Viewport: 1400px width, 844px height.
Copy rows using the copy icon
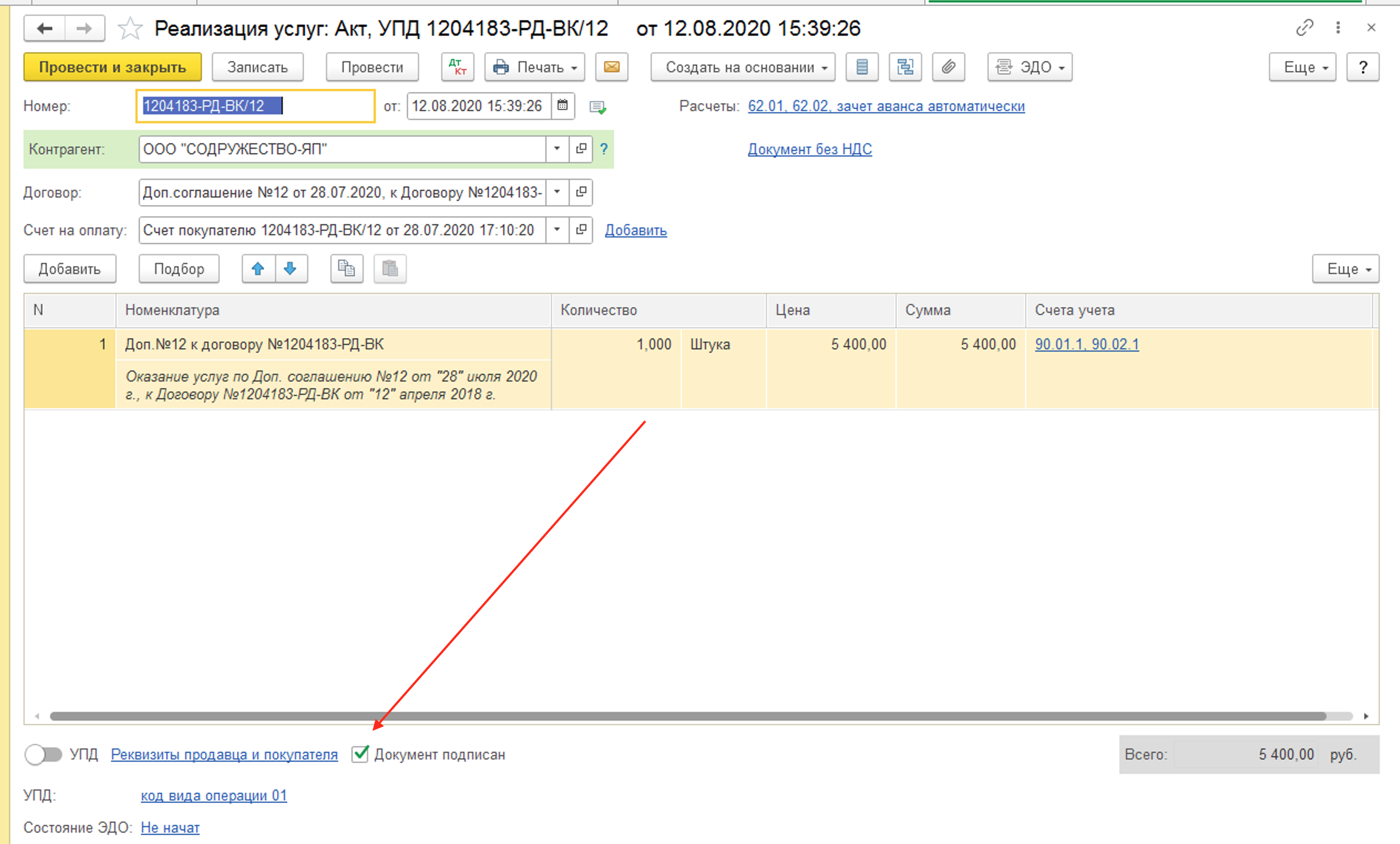346,269
